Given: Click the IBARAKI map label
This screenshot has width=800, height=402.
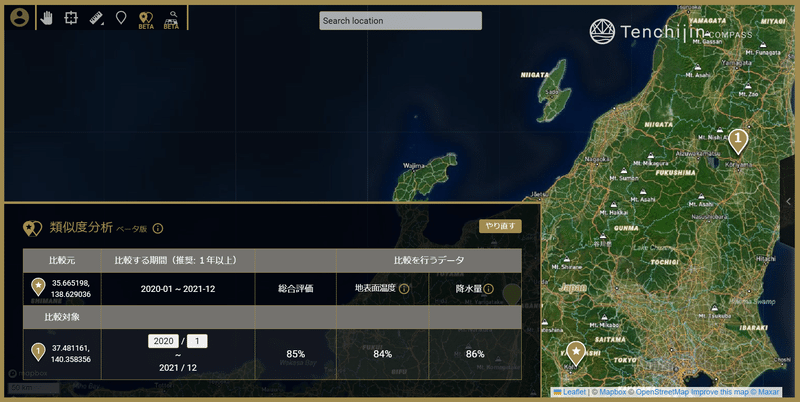Looking at the screenshot, I should pos(753,328).
